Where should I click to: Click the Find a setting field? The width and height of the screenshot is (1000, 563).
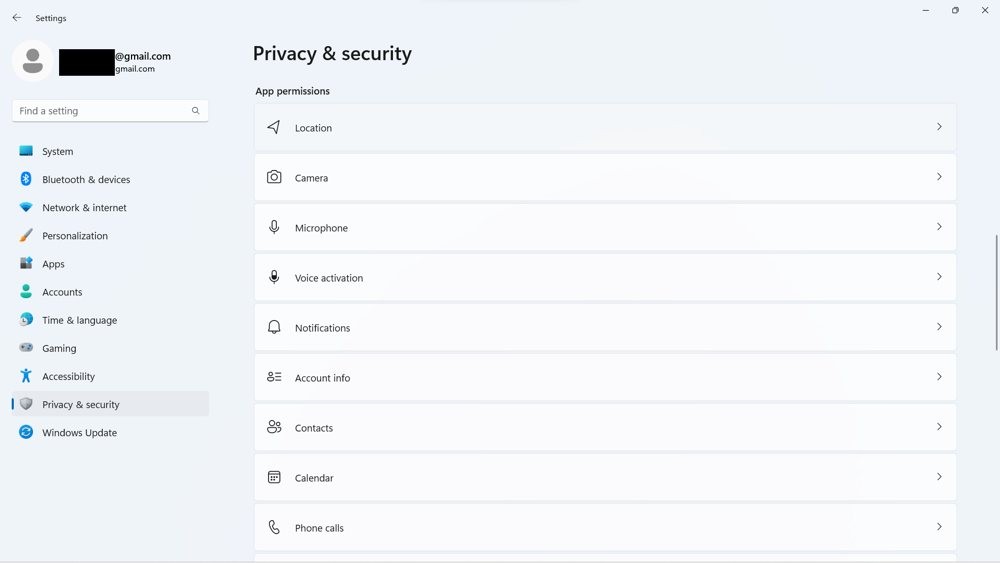(x=110, y=111)
